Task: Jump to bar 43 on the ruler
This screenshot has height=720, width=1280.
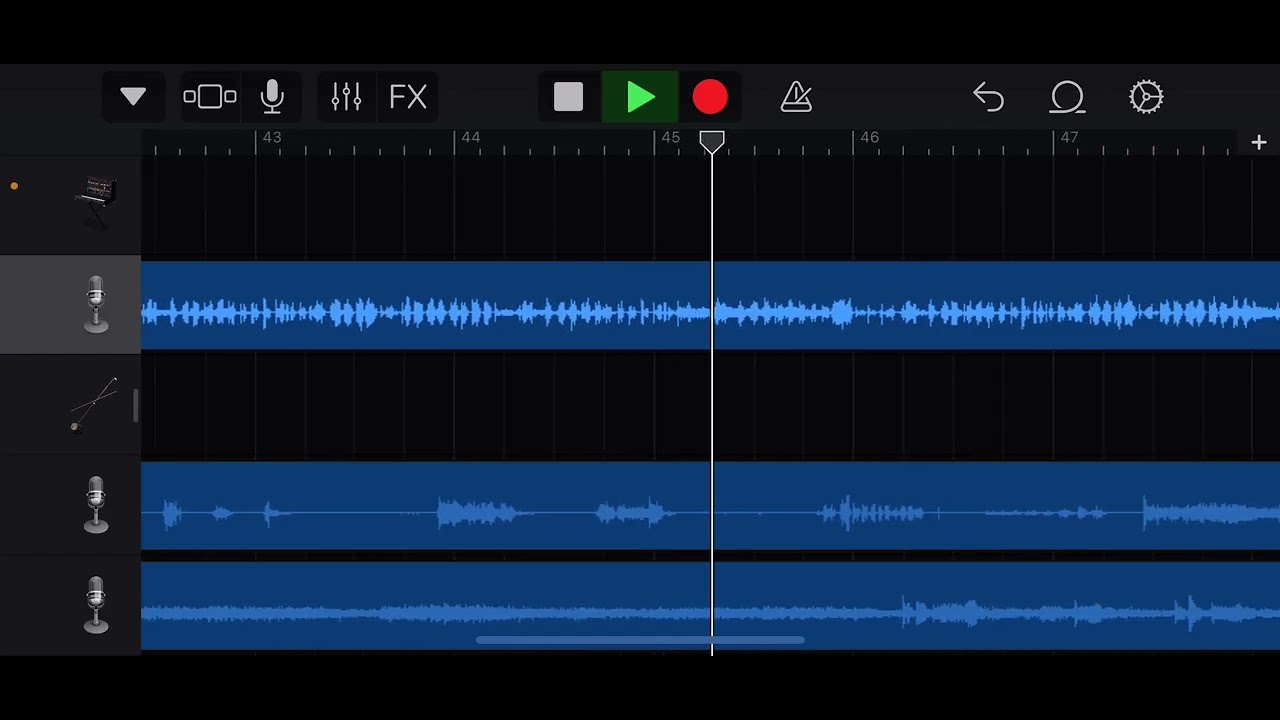Action: point(272,137)
